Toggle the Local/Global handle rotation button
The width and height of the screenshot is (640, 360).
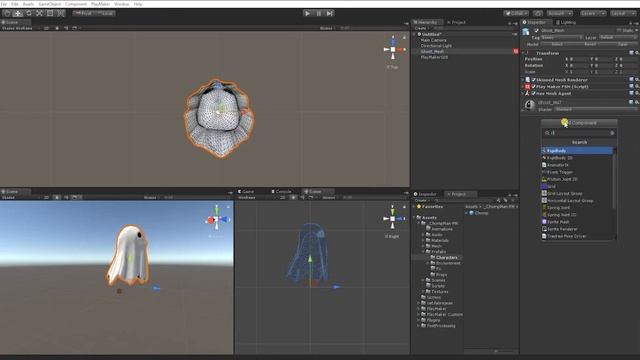tap(105, 13)
